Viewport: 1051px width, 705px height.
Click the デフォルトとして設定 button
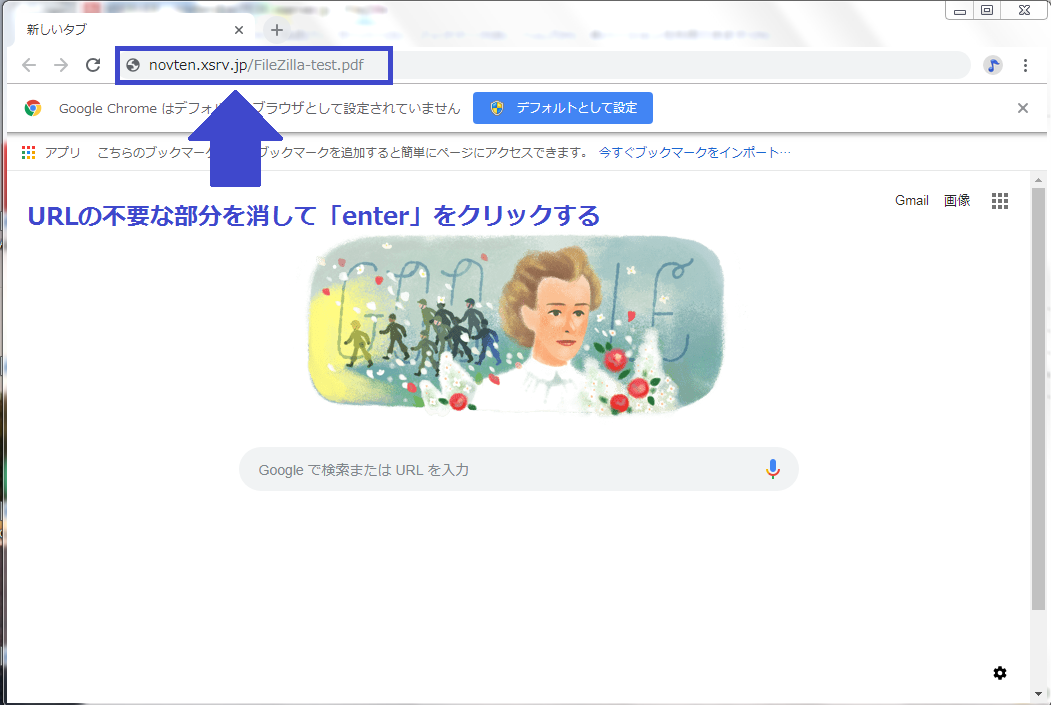pyautogui.click(x=563, y=108)
